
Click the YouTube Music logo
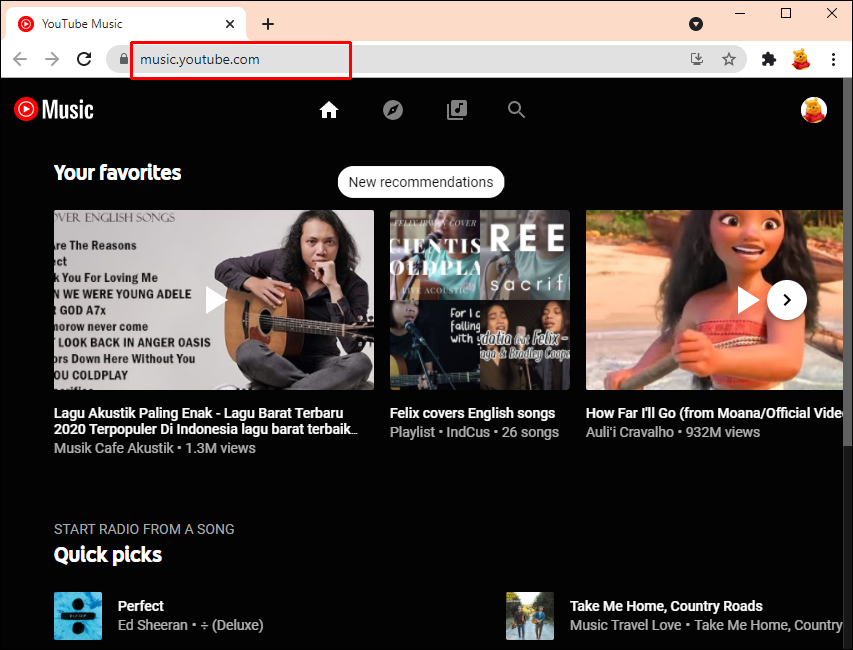click(54, 110)
